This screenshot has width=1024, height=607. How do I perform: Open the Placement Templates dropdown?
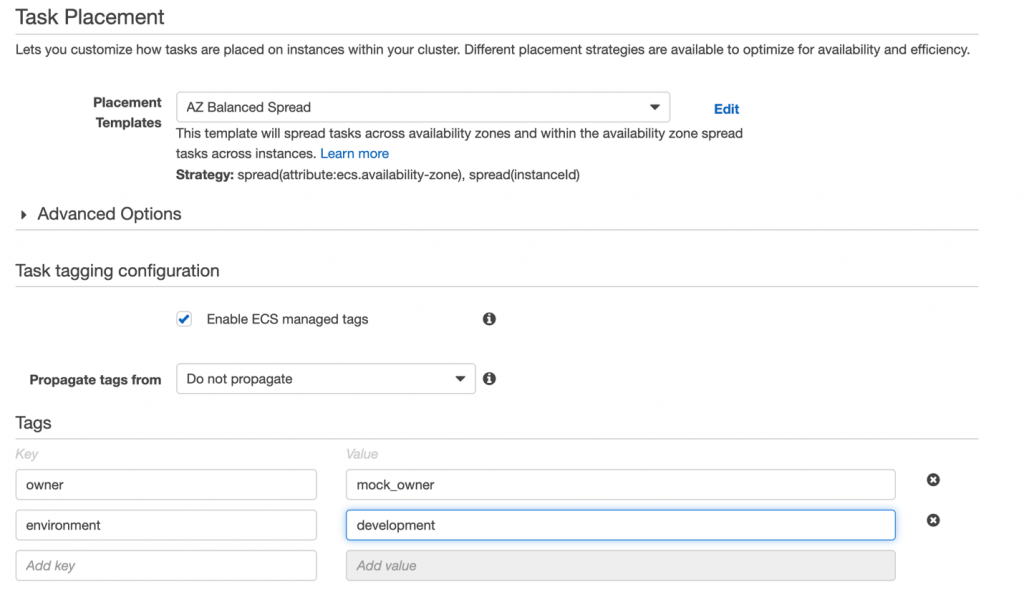coord(422,107)
